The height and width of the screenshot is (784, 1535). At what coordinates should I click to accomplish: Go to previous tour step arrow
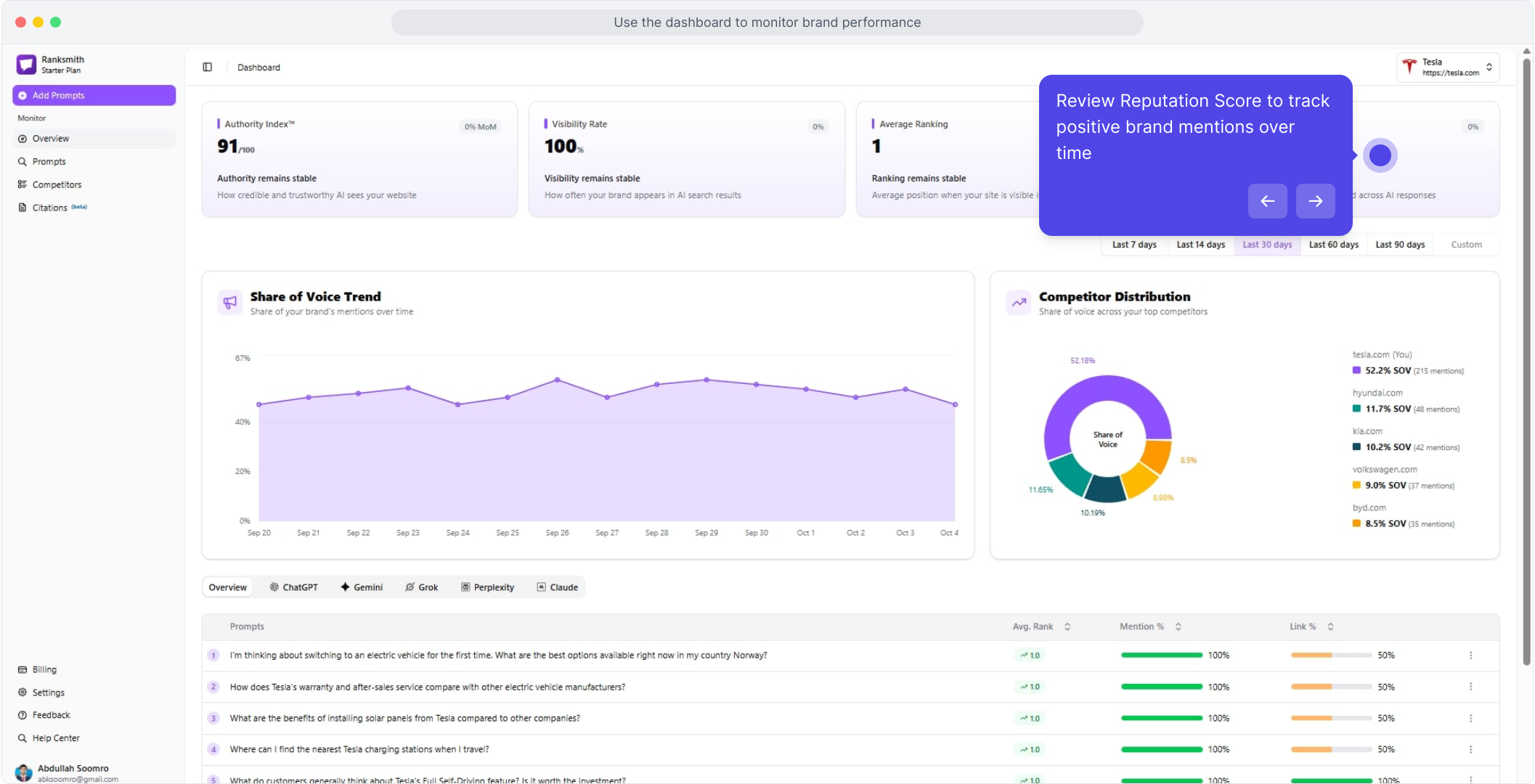(1267, 201)
